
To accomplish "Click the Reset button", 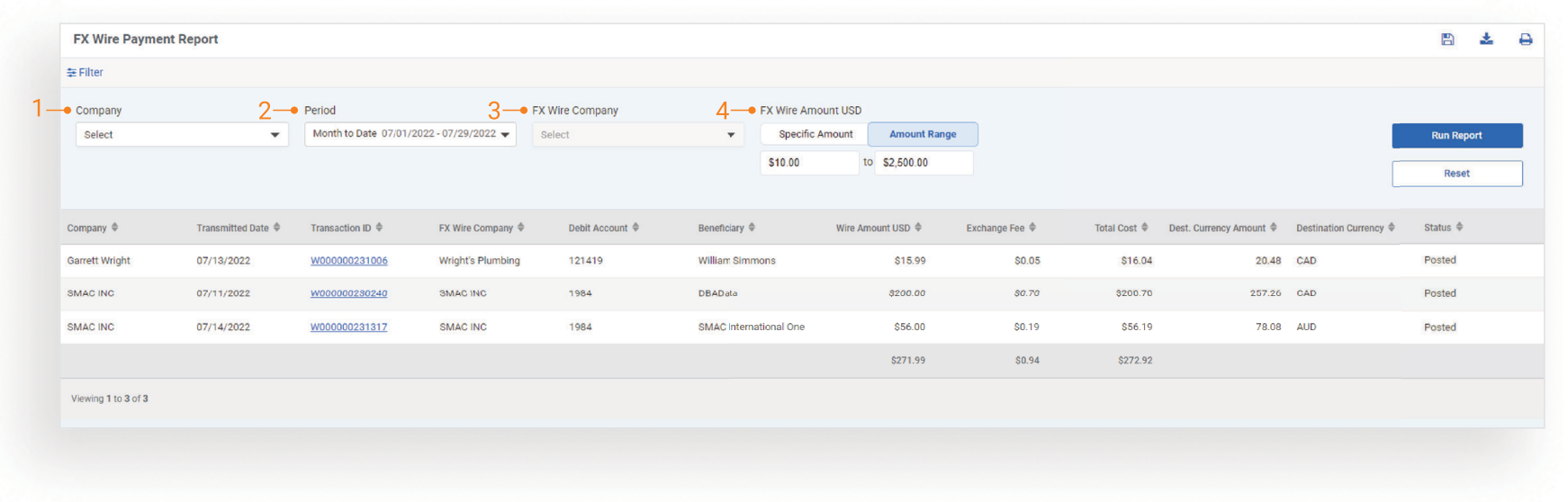I will tap(1456, 174).
